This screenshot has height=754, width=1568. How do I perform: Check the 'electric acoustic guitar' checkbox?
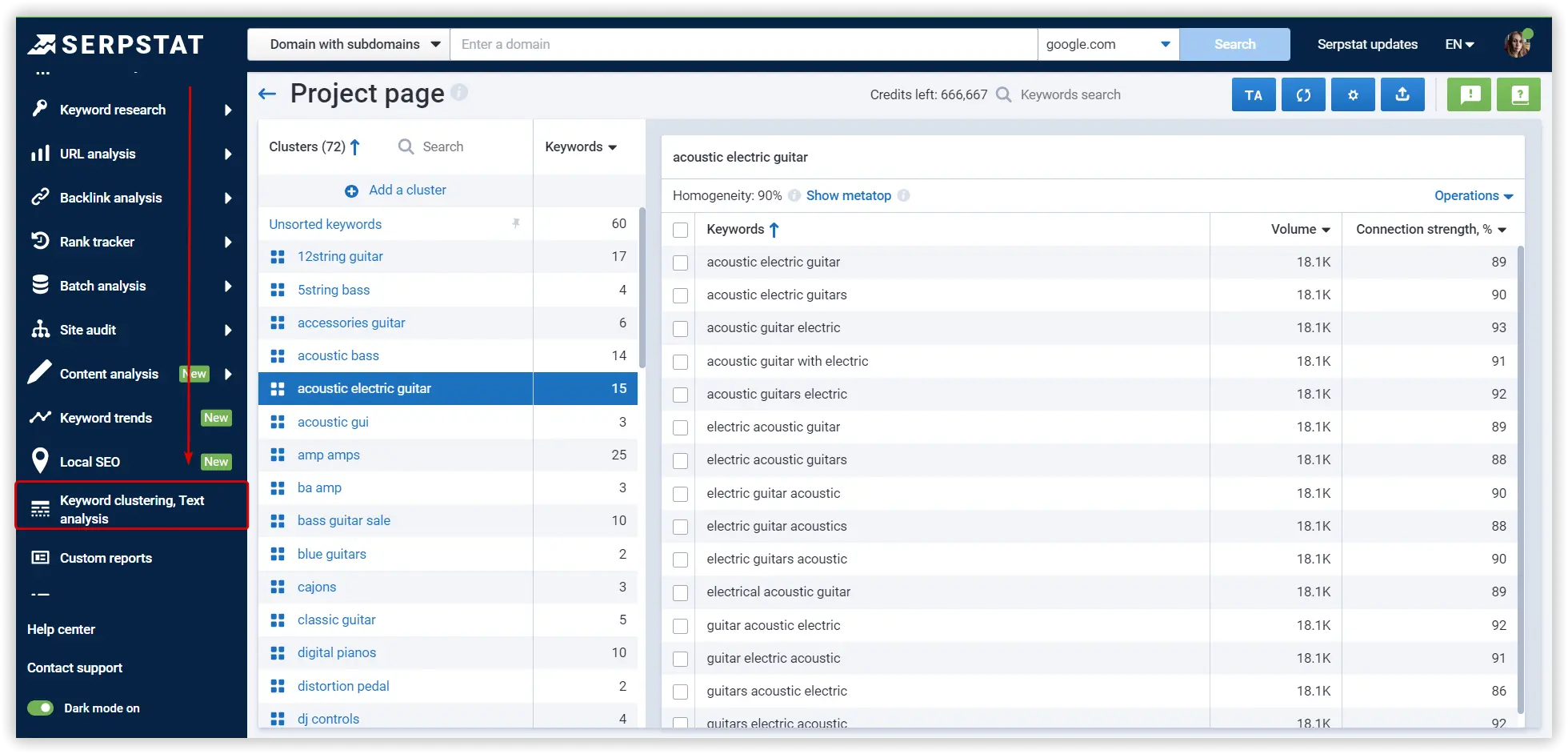681,427
